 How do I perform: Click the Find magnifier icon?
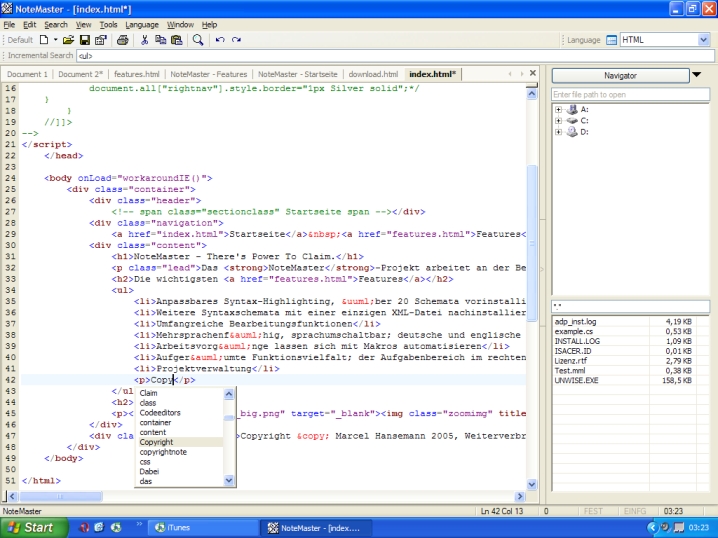198,40
